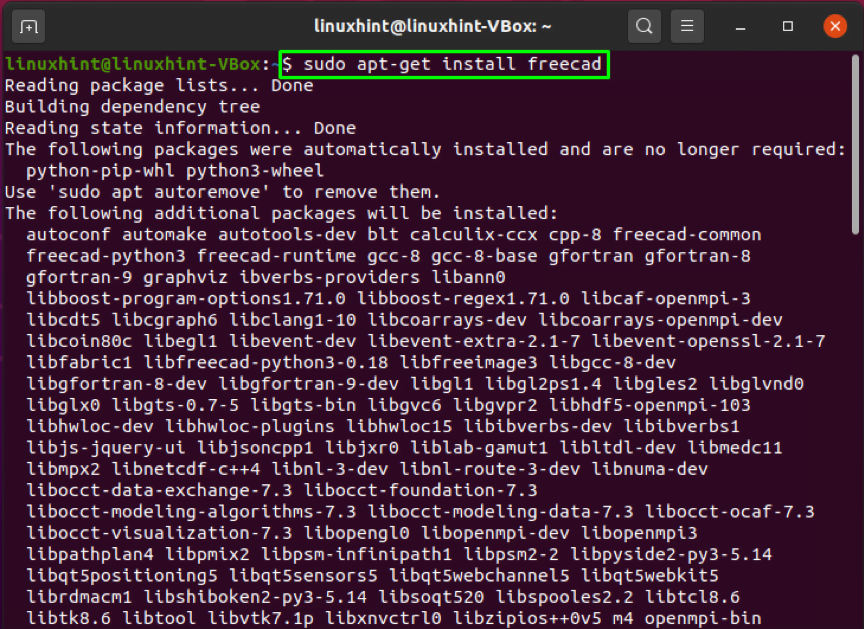
Task: Click the 'gfortran-9' package name
Action: [79, 277]
